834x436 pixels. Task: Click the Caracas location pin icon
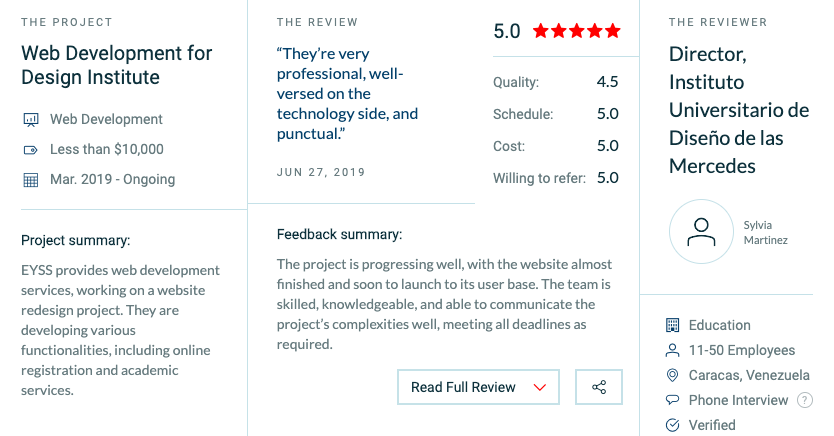pyautogui.click(x=673, y=375)
